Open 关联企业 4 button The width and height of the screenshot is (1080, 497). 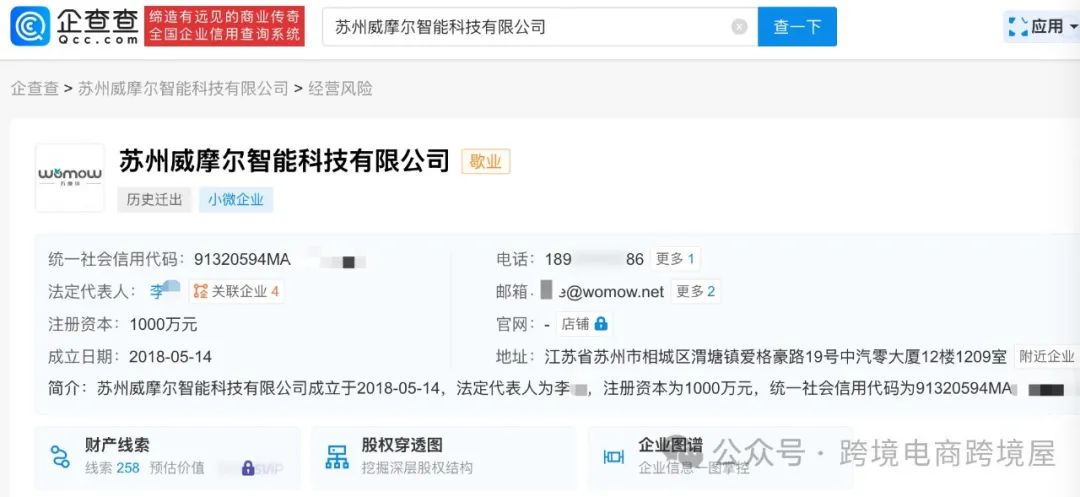236,291
